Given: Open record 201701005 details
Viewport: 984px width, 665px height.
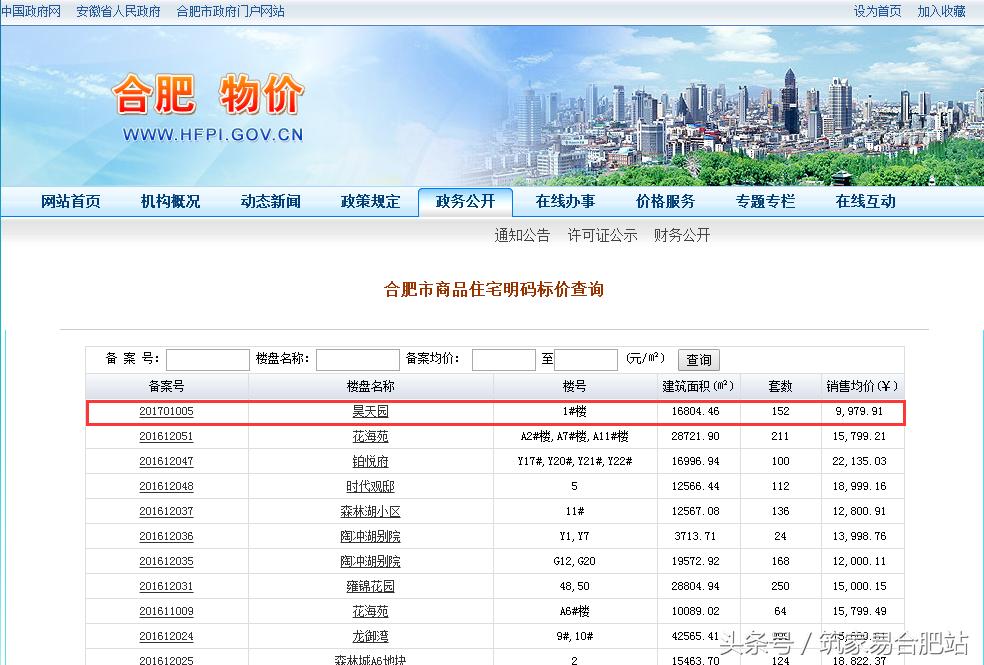Looking at the screenshot, I should (x=167, y=410).
